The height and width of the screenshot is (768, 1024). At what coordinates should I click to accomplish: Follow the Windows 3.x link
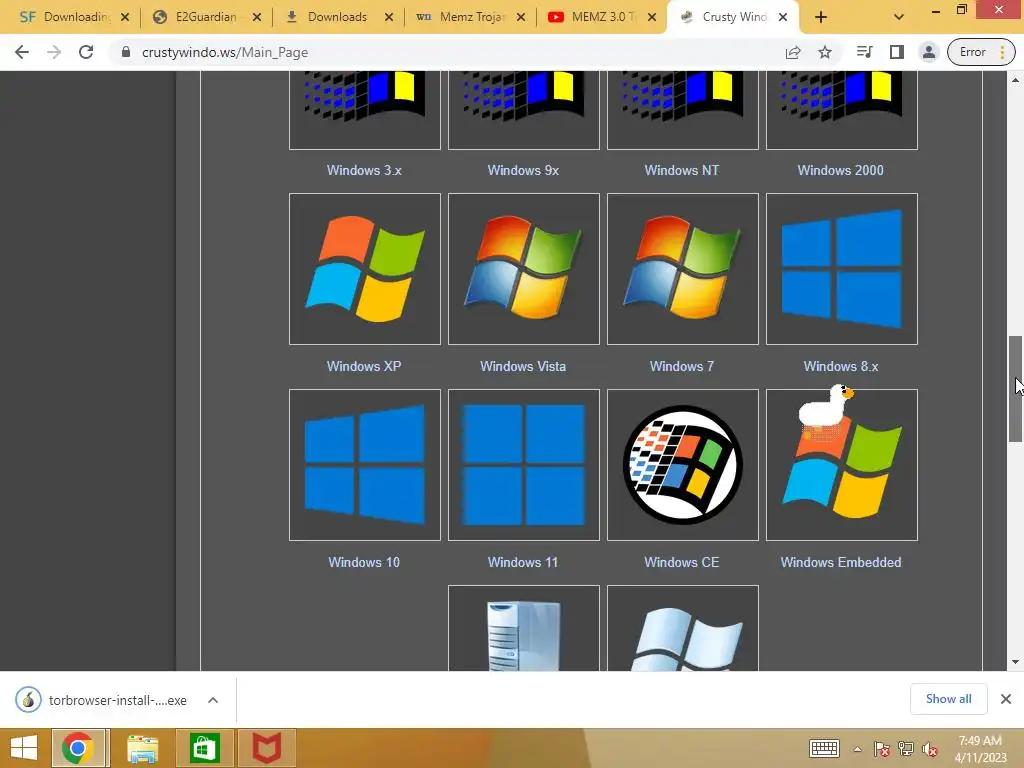364,170
